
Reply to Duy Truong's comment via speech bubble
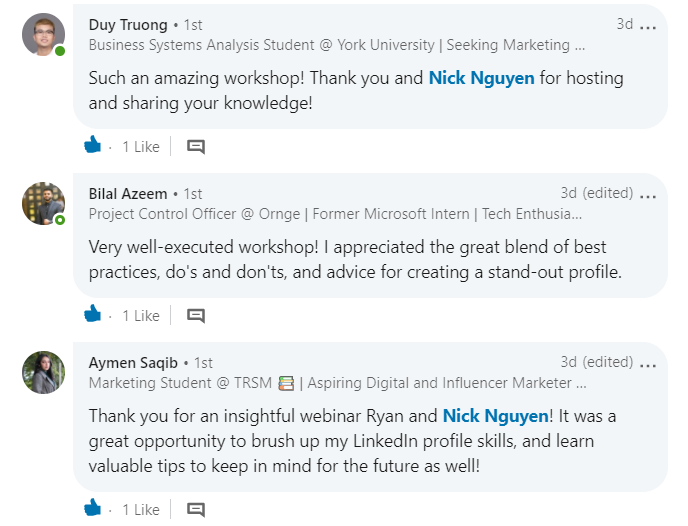coord(196,147)
